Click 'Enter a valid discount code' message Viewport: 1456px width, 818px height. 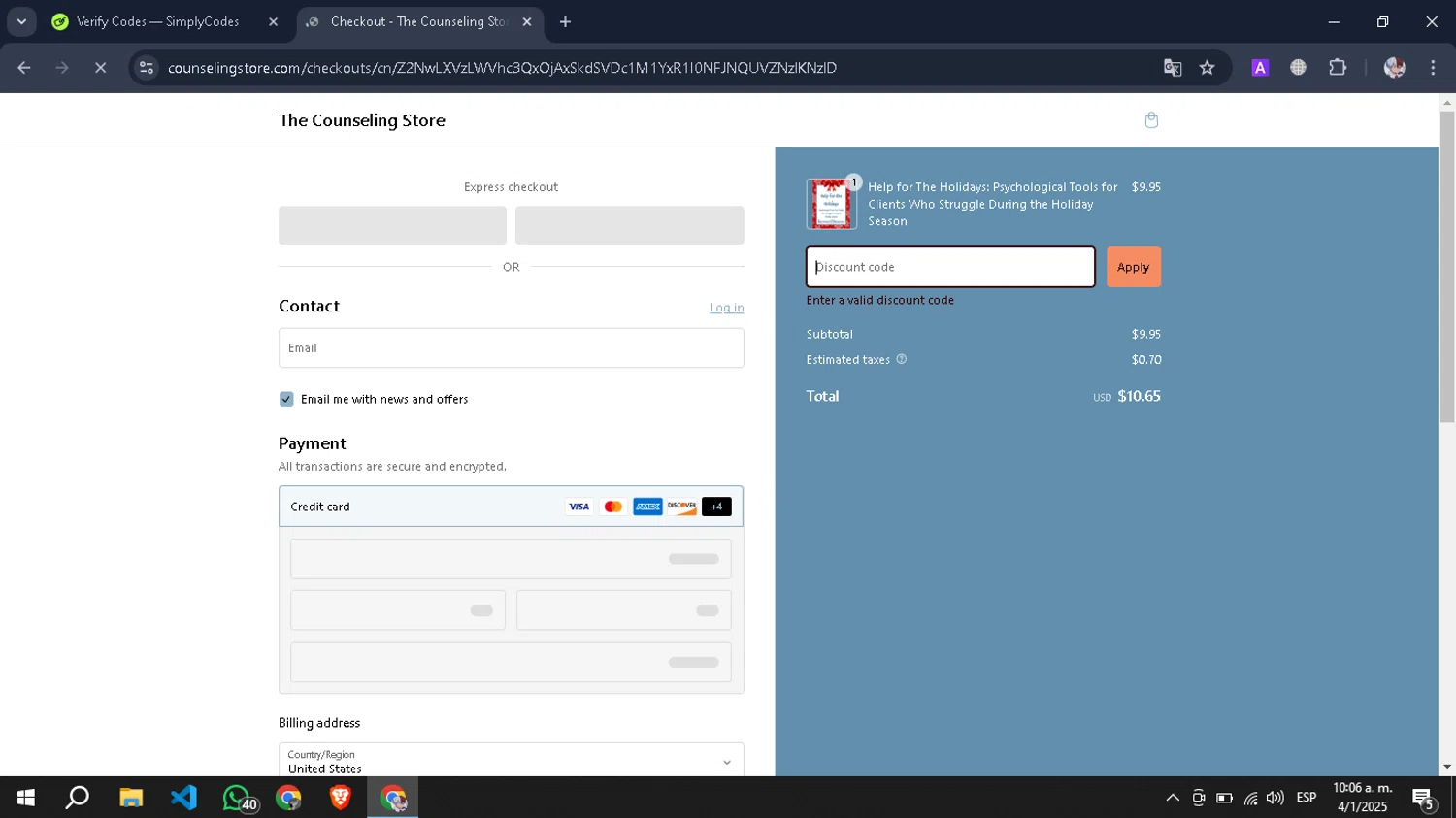(880, 300)
